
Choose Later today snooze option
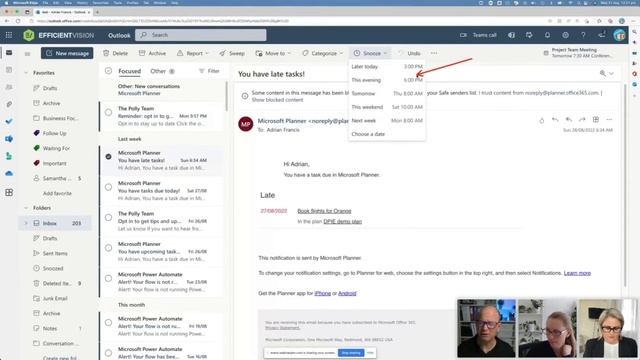(x=387, y=67)
